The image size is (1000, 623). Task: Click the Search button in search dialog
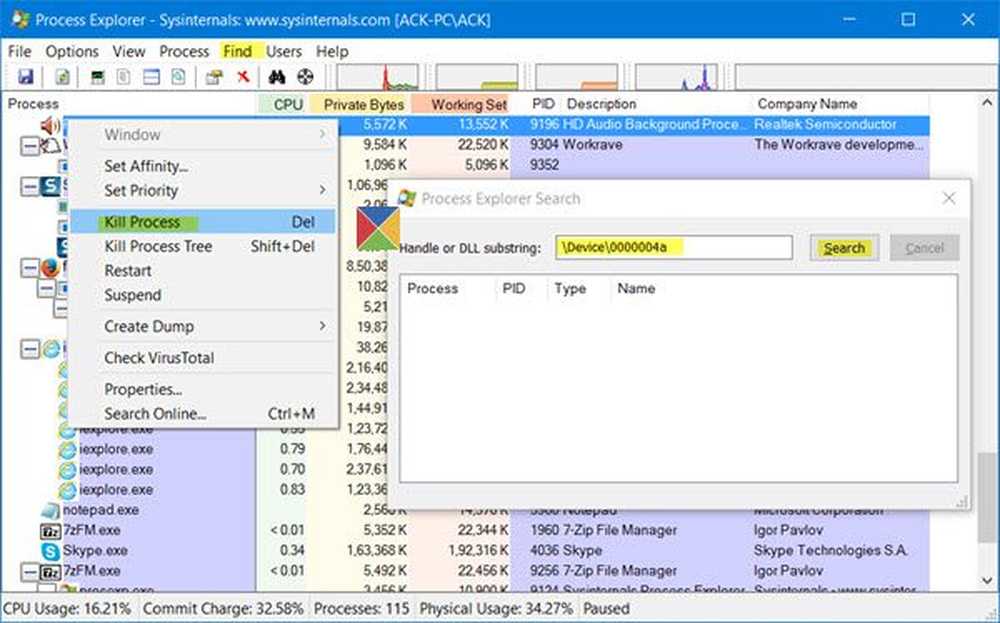(844, 248)
